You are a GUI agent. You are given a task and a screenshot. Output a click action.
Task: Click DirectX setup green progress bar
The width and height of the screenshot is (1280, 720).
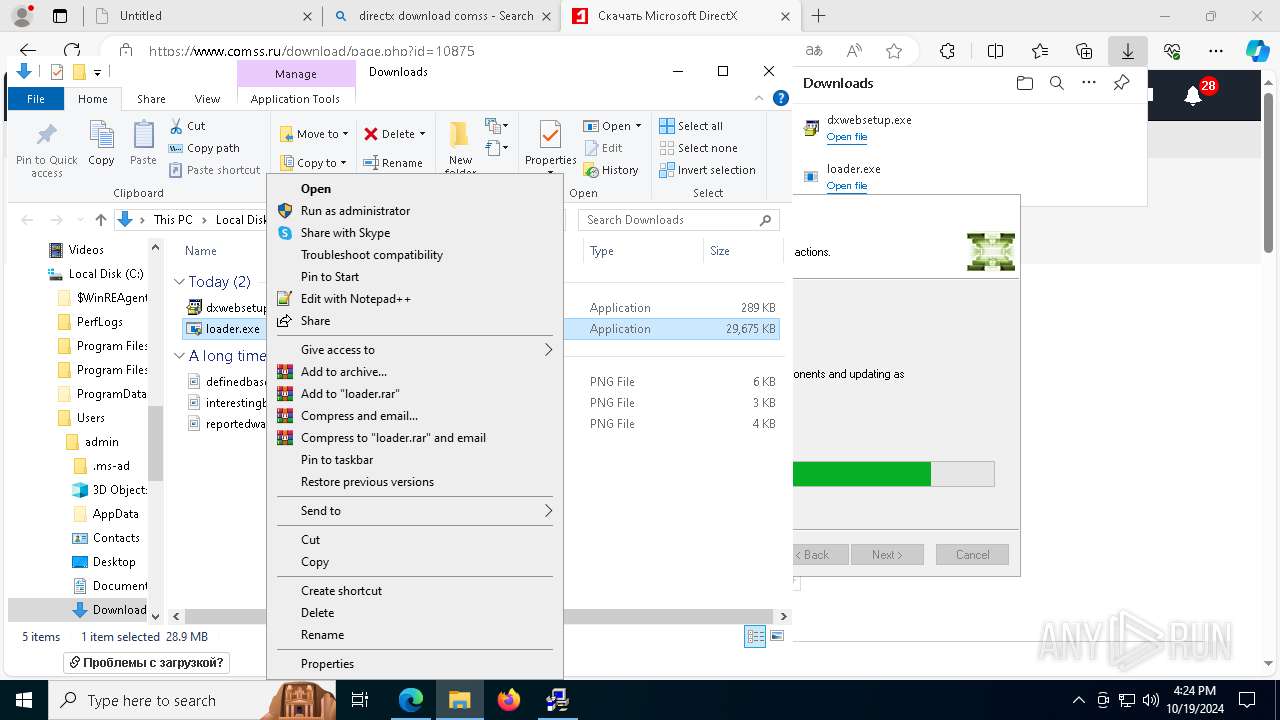pos(861,474)
